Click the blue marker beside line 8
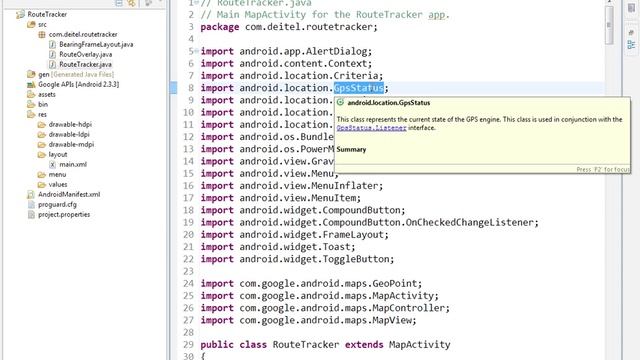 click(173, 88)
